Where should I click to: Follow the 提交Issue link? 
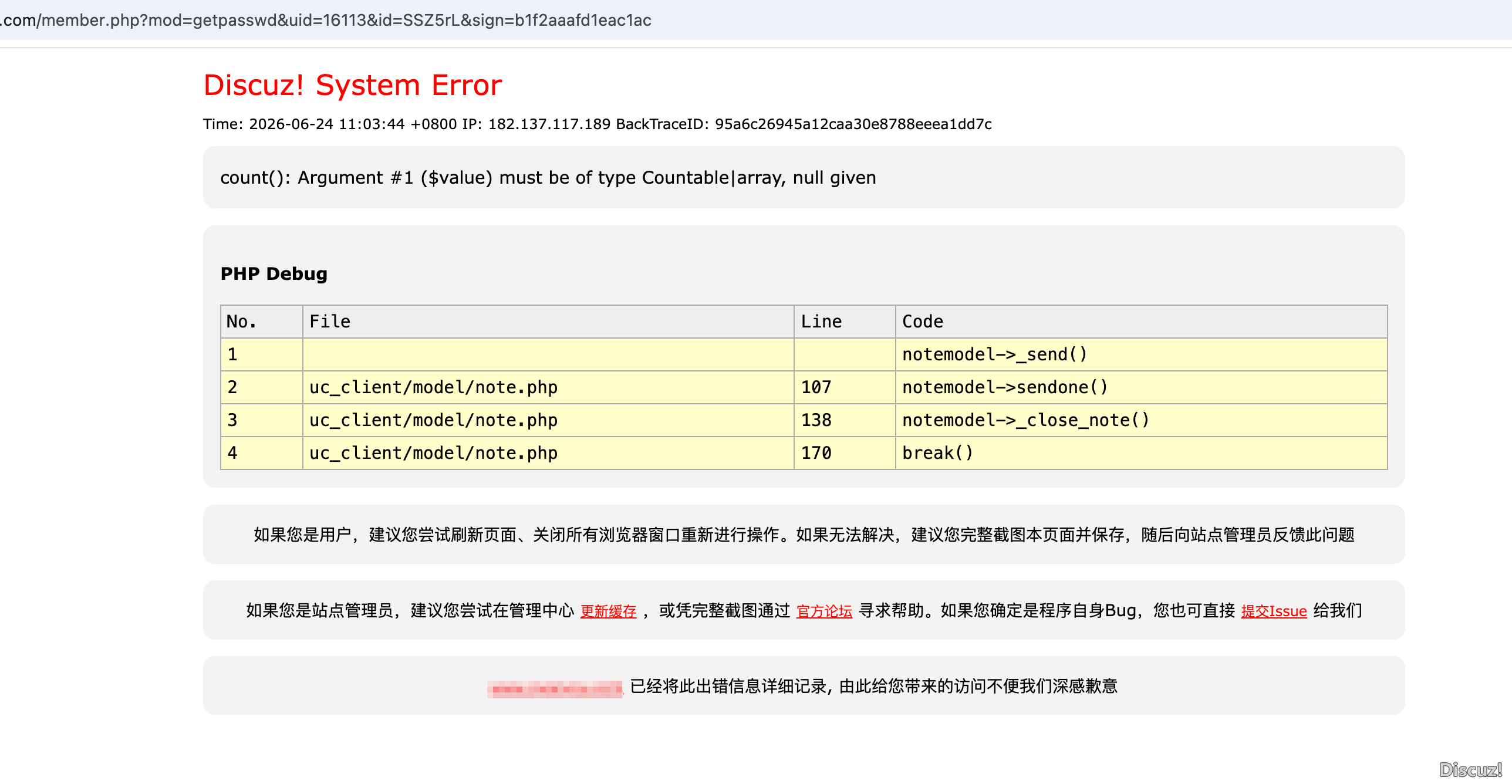click(1274, 611)
